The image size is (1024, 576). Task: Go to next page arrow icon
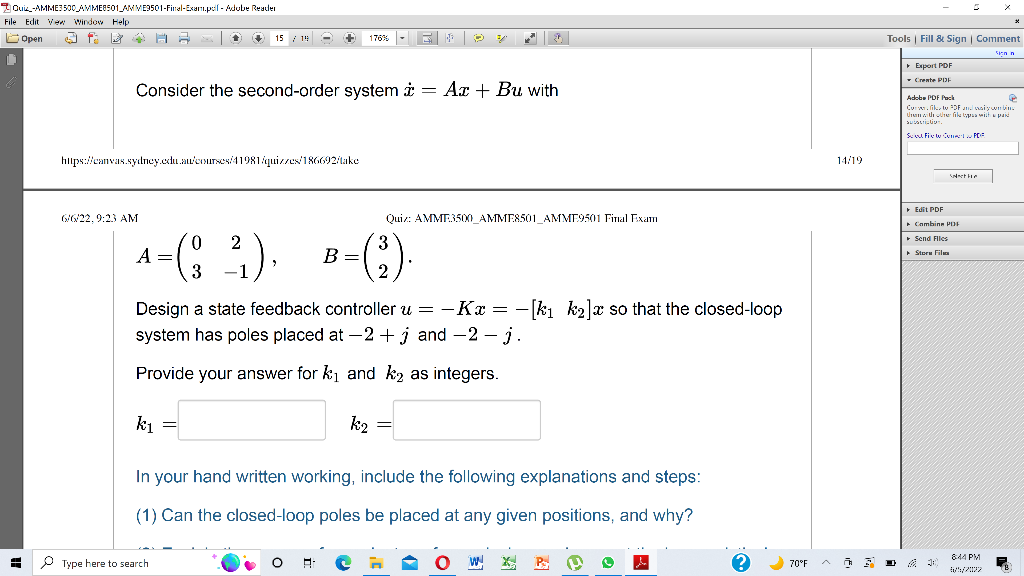(258, 39)
